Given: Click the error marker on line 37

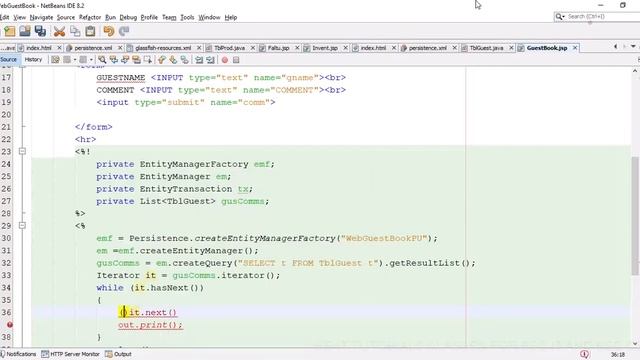Looking at the screenshot, I should [x=9, y=325].
